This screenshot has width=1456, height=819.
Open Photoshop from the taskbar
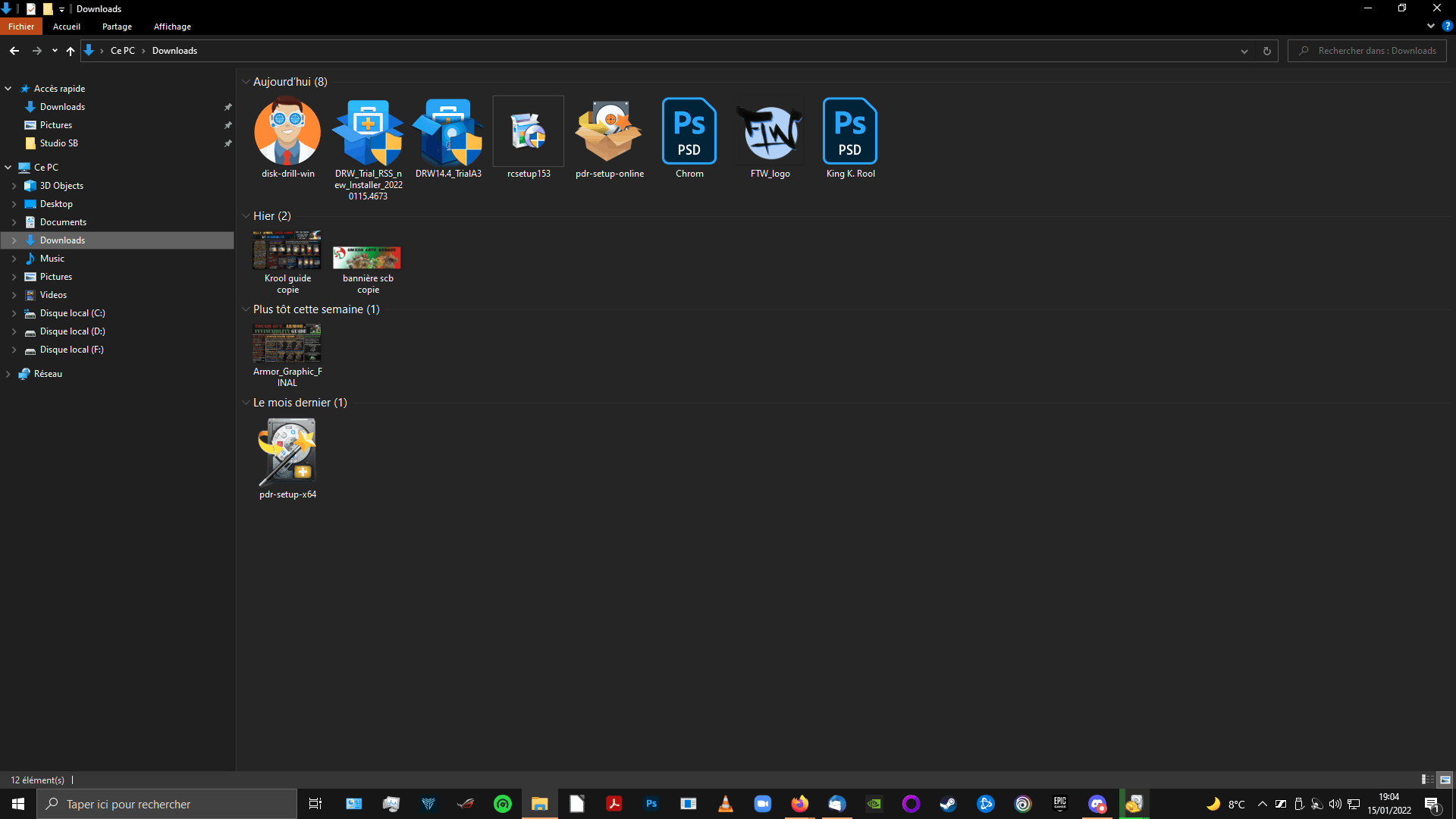click(x=651, y=804)
